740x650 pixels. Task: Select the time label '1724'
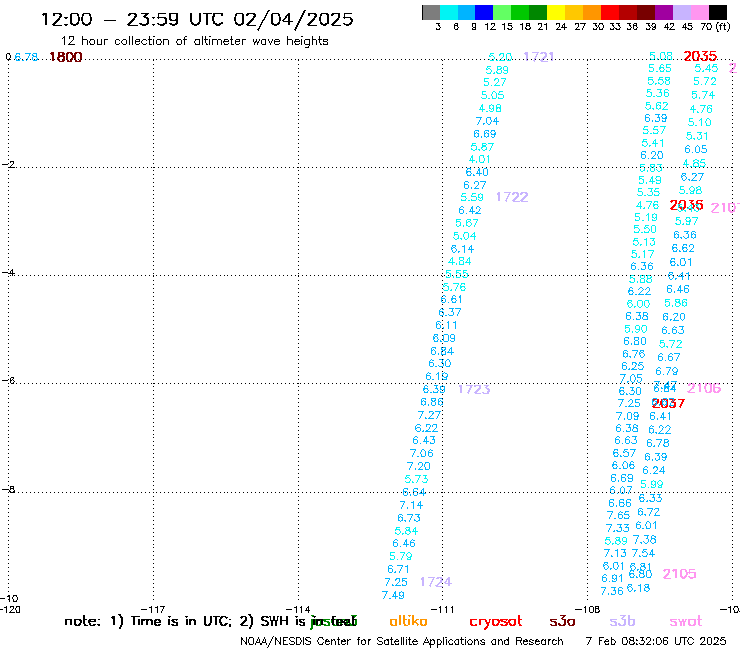click(x=436, y=582)
